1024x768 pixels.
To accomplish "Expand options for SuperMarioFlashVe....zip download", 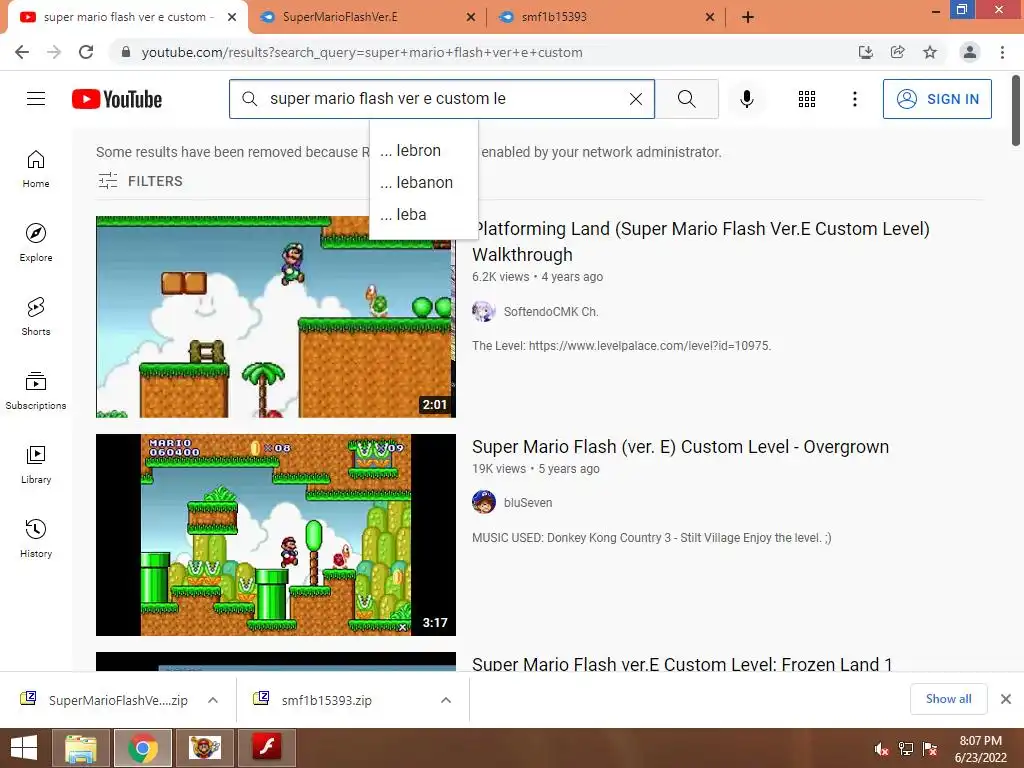I will (x=213, y=700).
